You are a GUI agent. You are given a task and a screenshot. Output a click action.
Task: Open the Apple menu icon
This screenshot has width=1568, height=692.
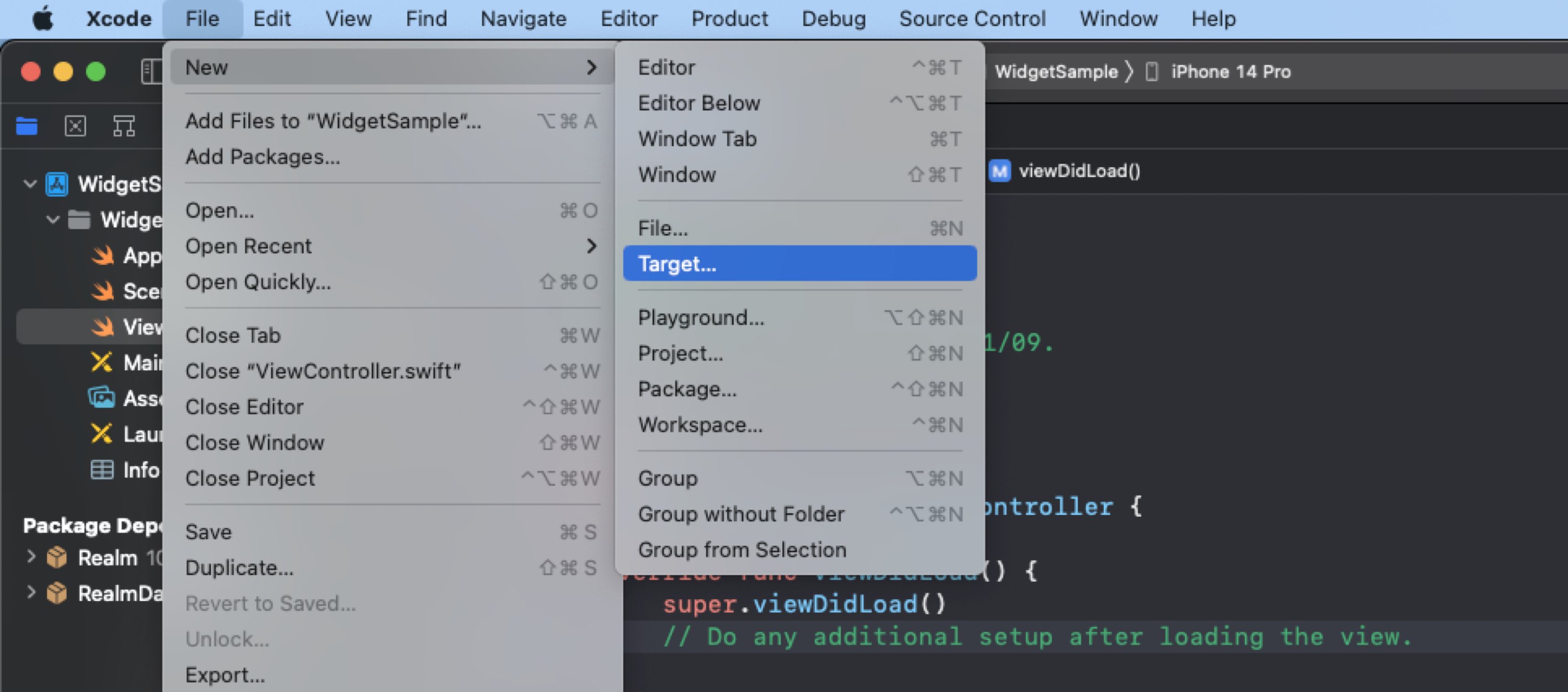43,18
